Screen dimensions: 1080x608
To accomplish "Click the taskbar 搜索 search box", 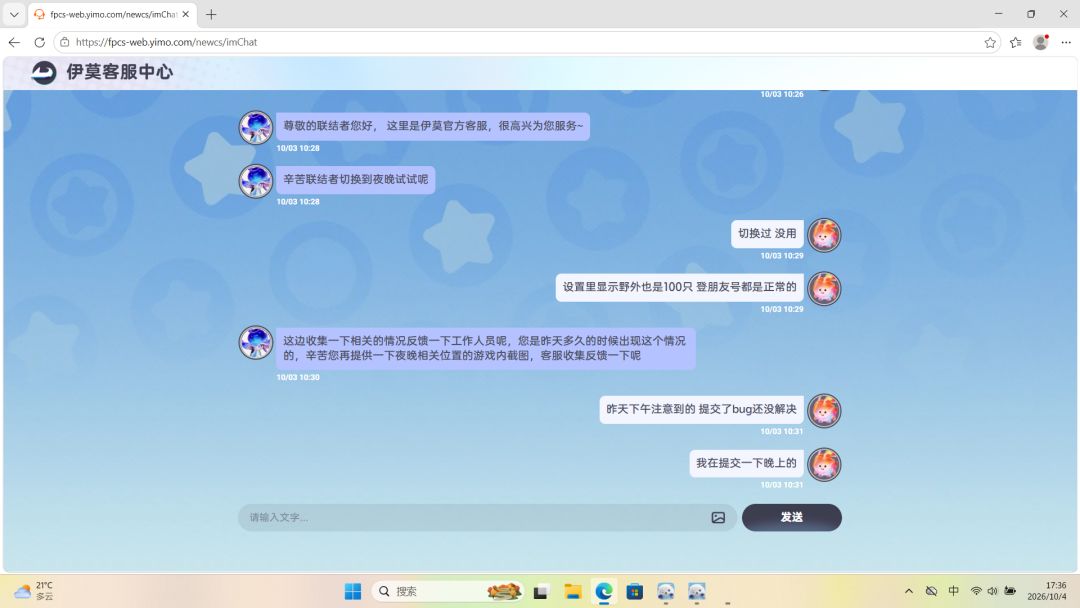I will pos(448,591).
